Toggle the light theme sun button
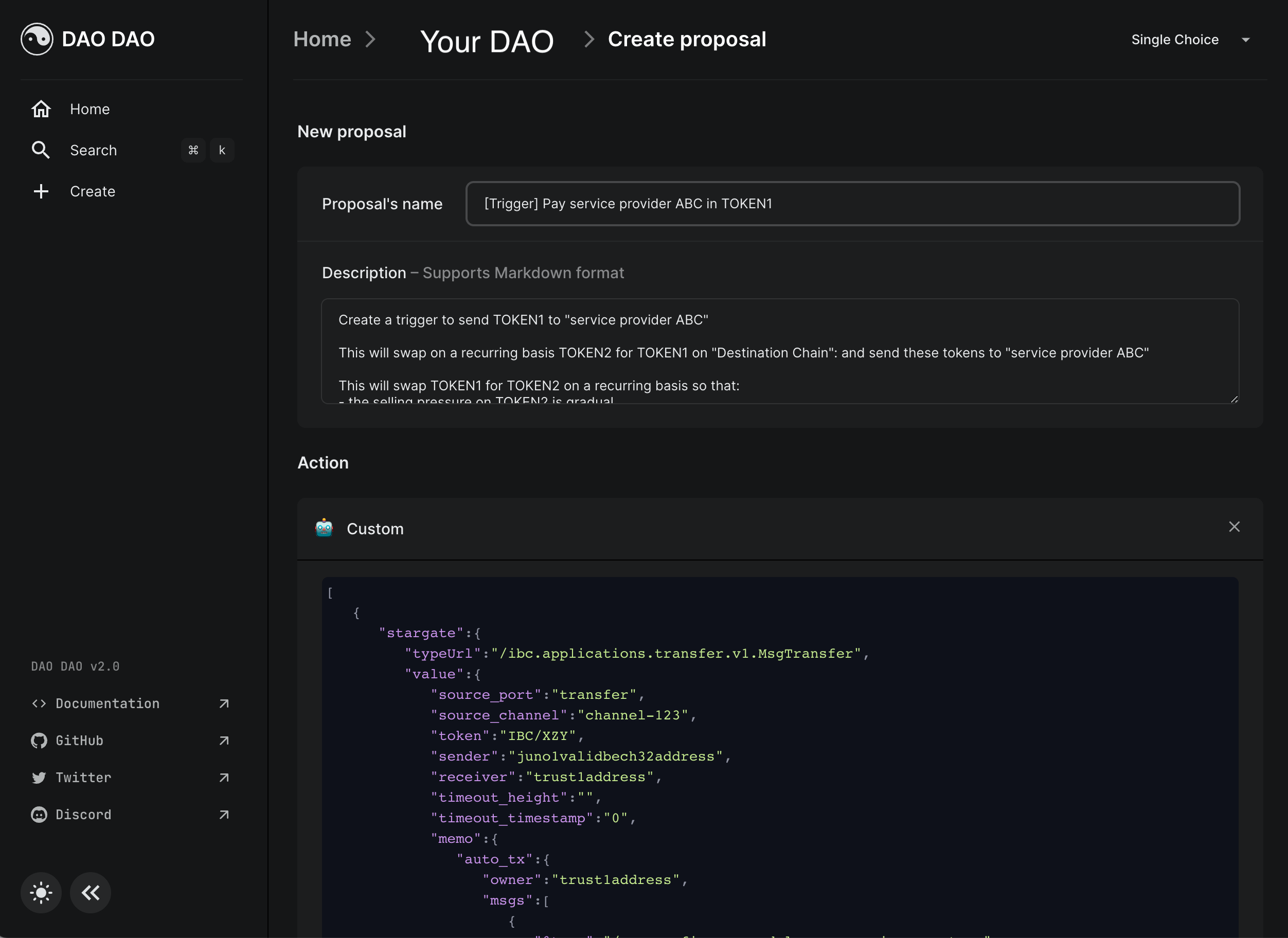The height and width of the screenshot is (938, 1288). pos(41,893)
